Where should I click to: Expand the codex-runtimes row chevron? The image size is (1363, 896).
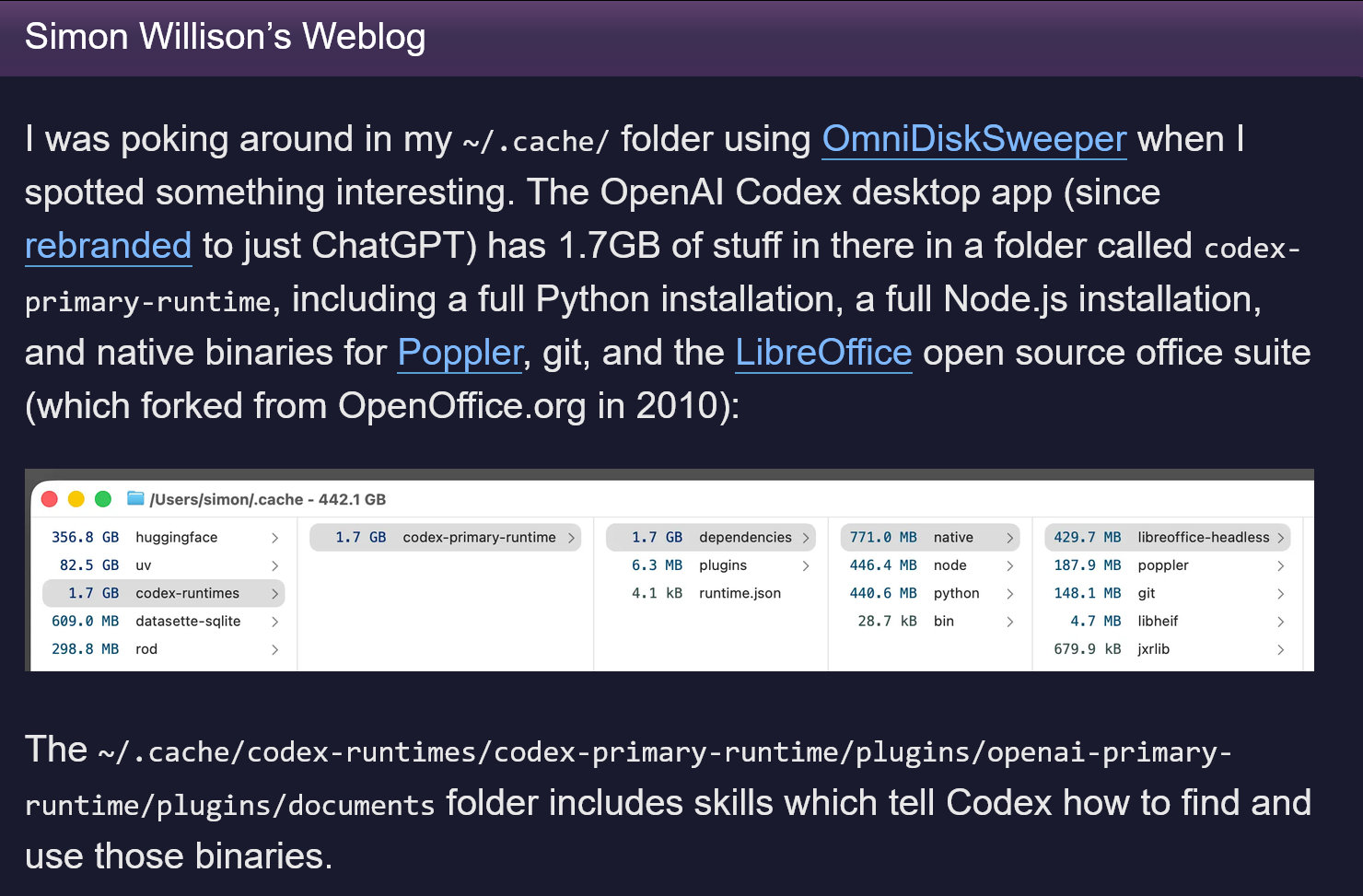(274, 594)
